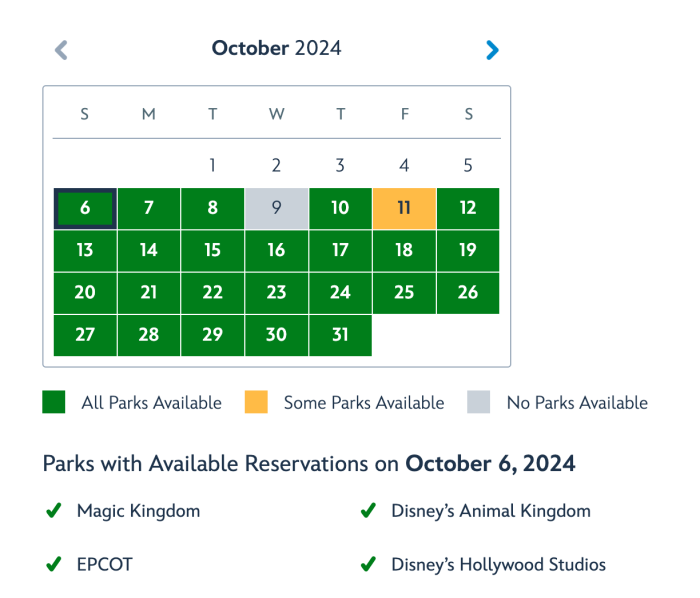Select October 1 on the calendar
Image resolution: width=700 pixels, height=598 pixels.
(212, 166)
